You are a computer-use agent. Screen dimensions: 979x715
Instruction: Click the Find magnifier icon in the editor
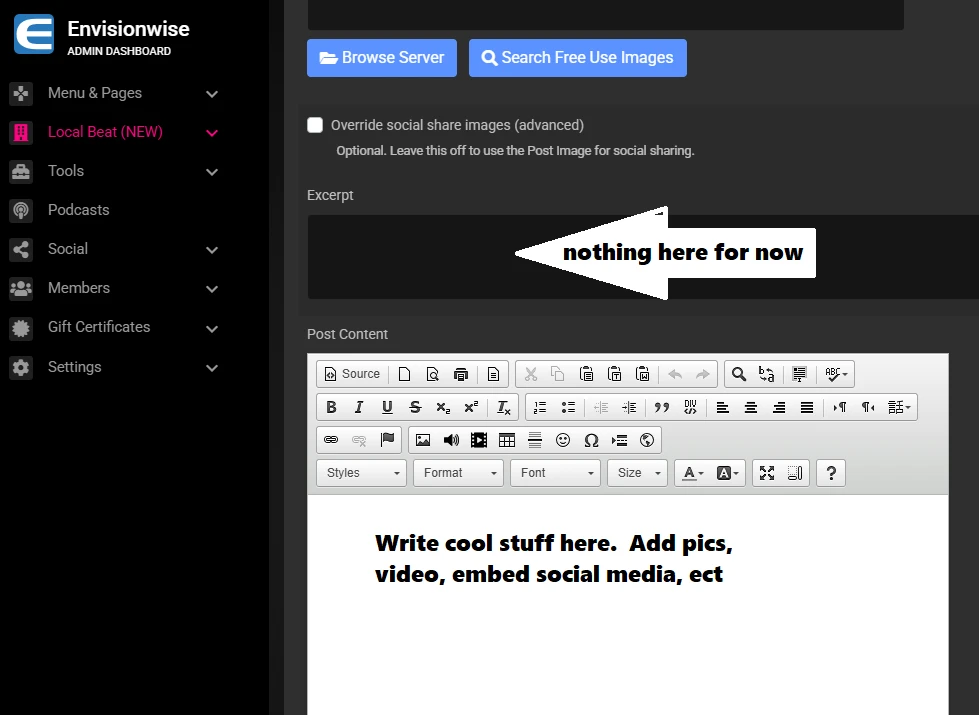(x=739, y=374)
